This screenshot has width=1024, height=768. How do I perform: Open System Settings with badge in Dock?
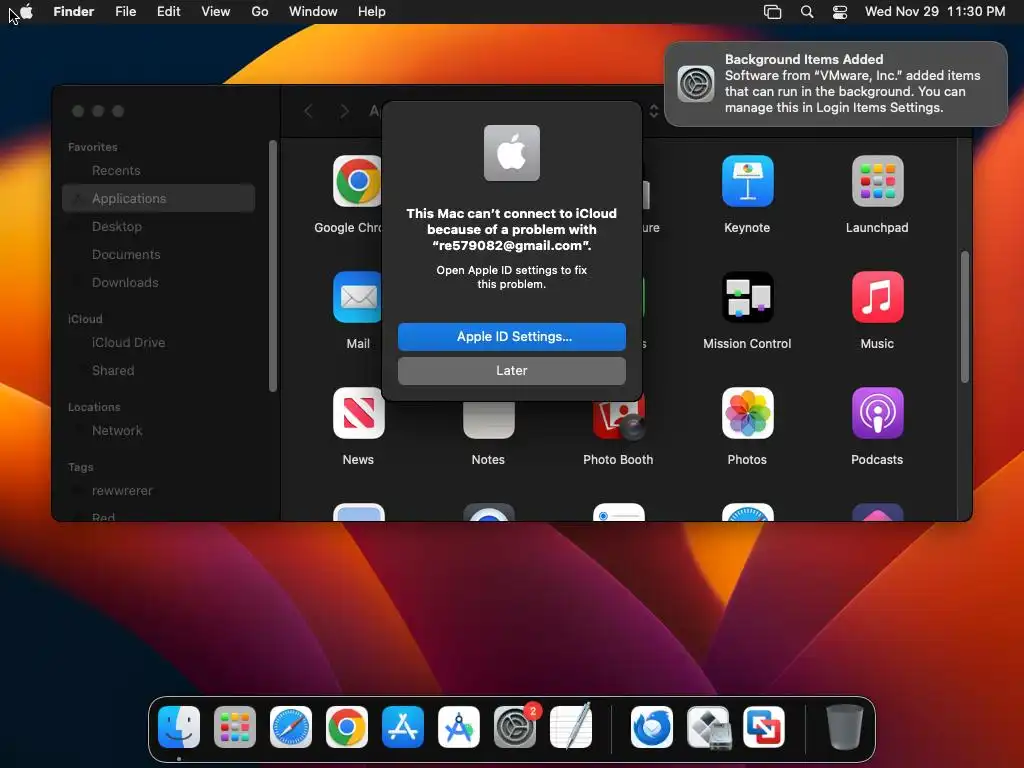[x=515, y=727]
